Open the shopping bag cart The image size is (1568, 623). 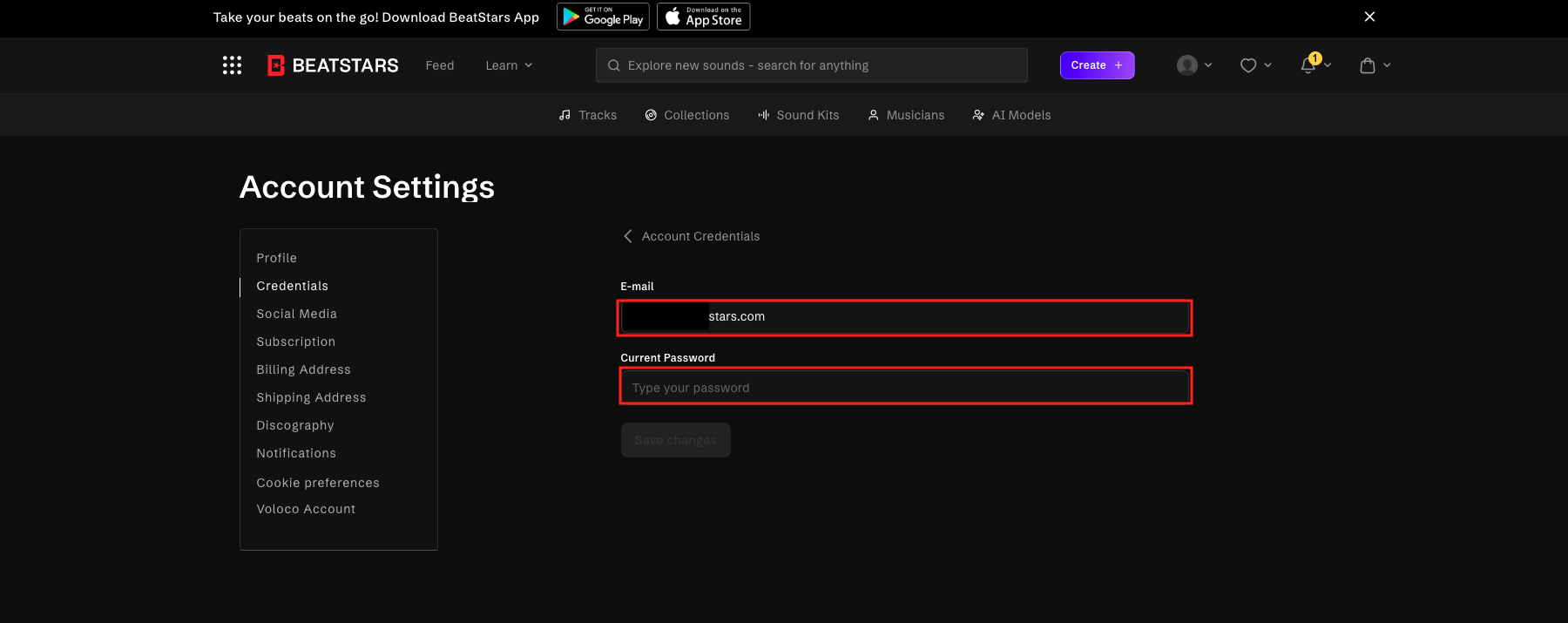pos(1368,65)
